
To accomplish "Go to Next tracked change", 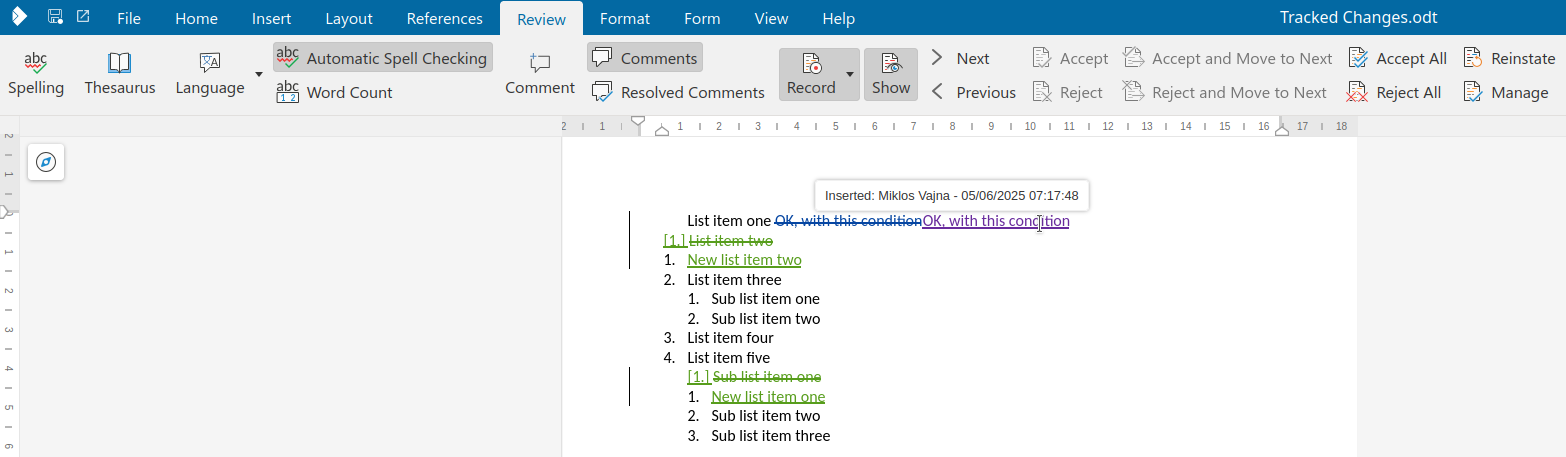I will click(x=960, y=58).
